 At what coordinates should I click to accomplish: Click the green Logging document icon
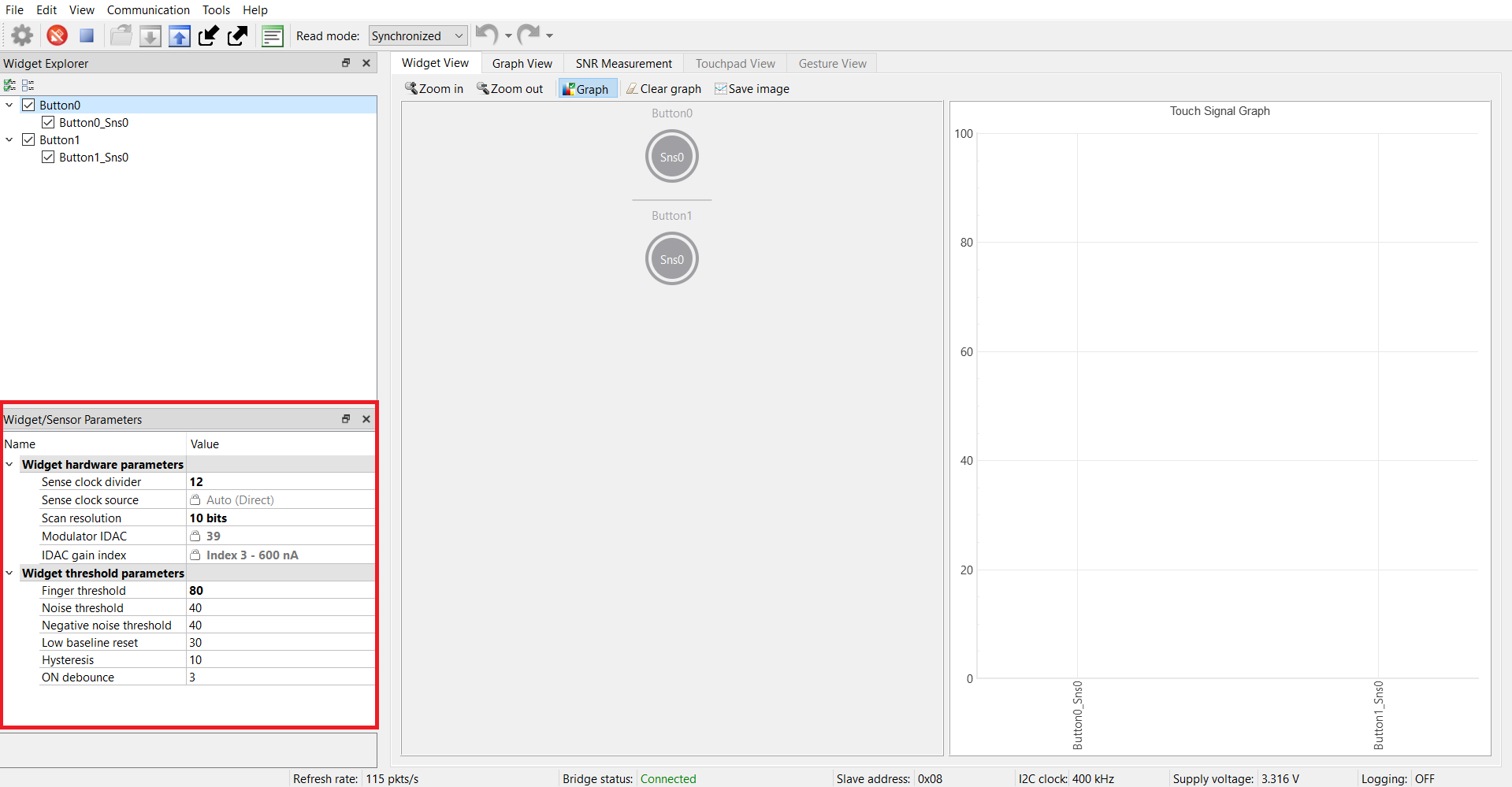coord(273,35)
